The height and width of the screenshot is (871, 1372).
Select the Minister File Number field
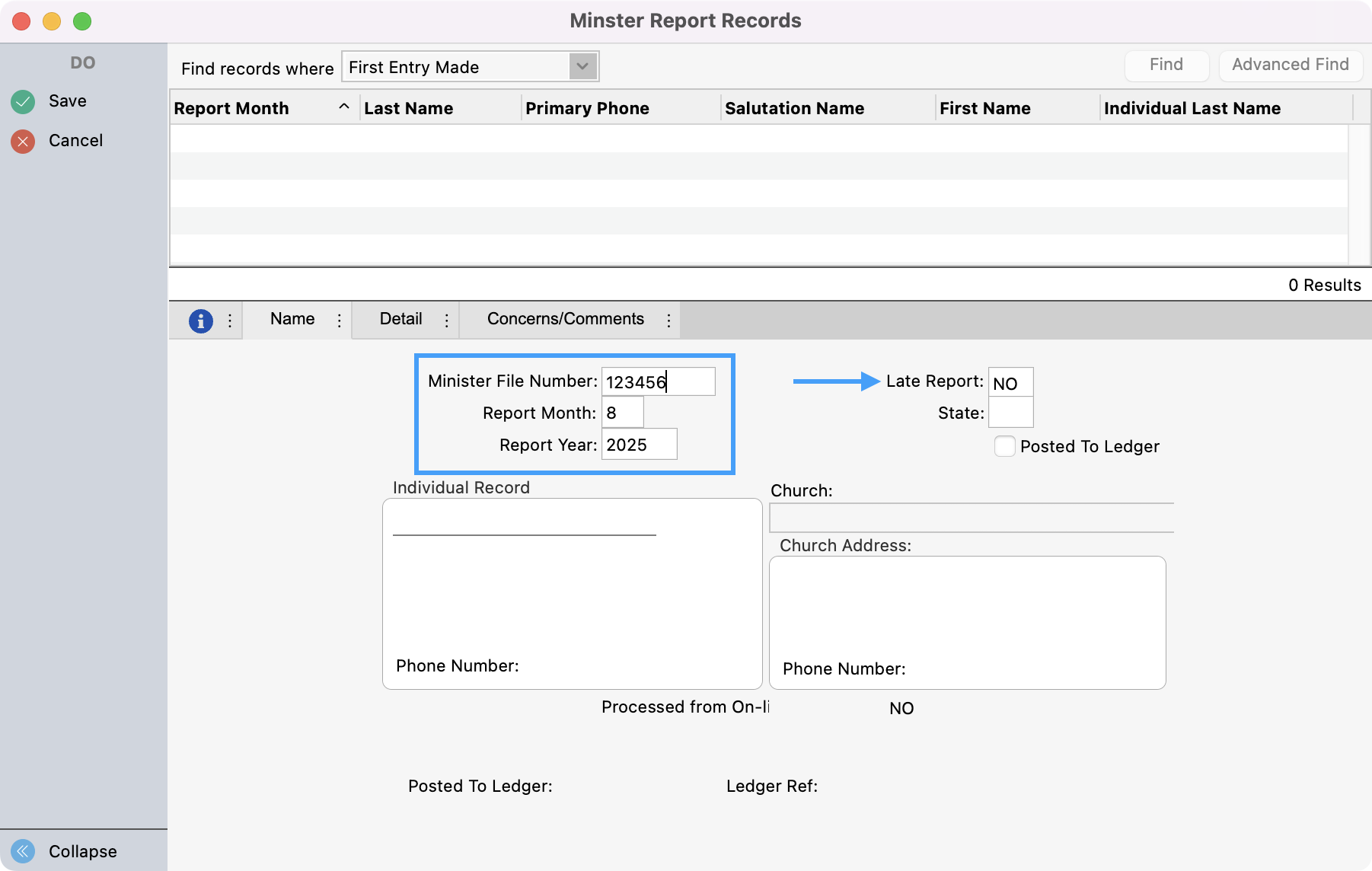658,381
